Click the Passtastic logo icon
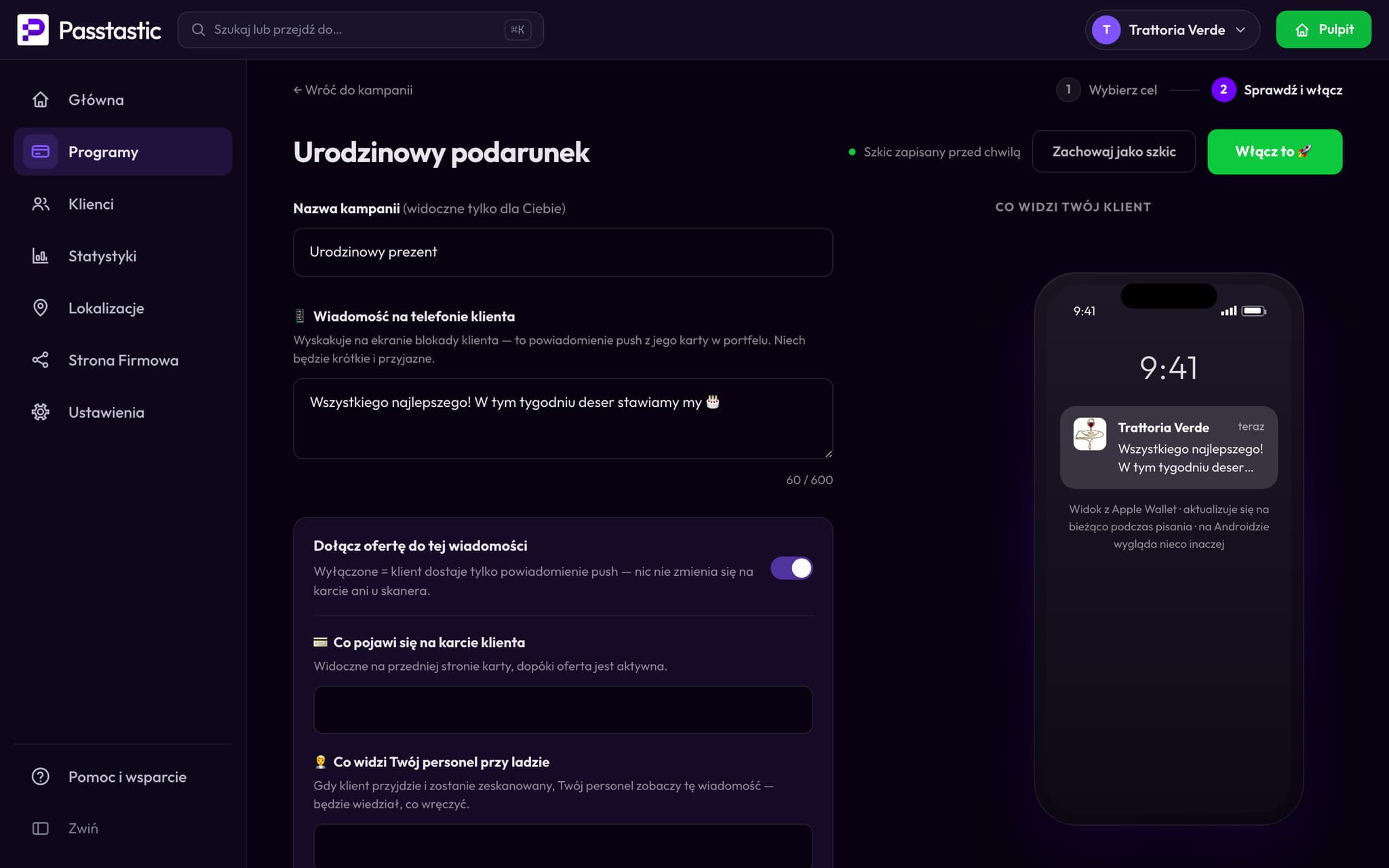The width and height of the screenshot is (1389, 868). (x=33, y=30)
